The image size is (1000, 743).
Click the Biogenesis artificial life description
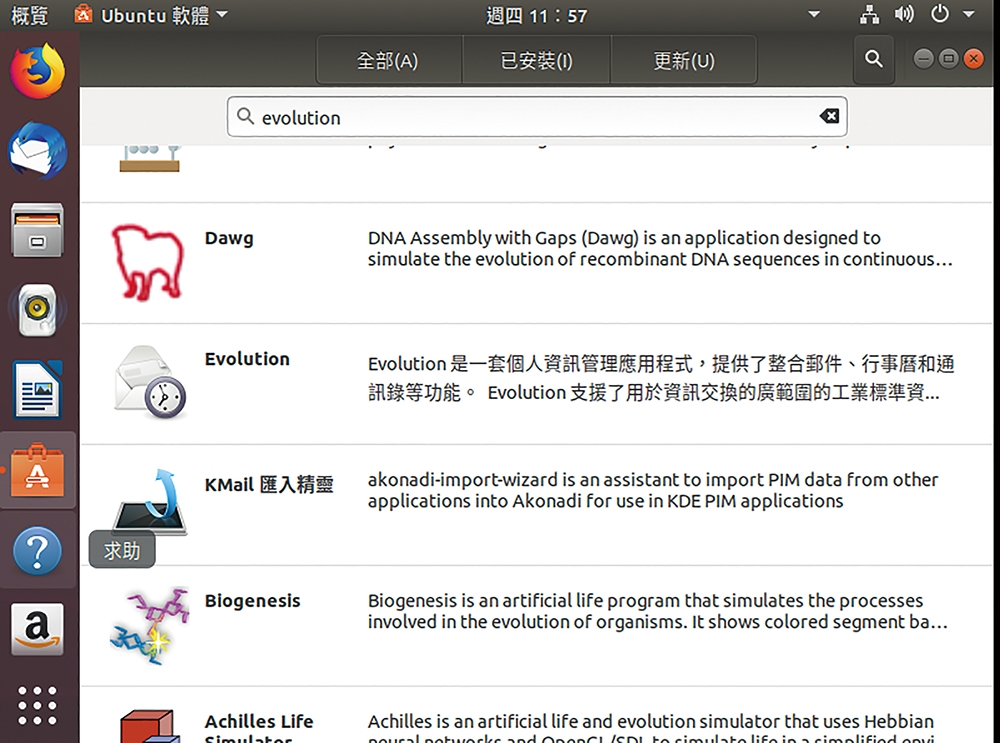[x=658, y=611]
